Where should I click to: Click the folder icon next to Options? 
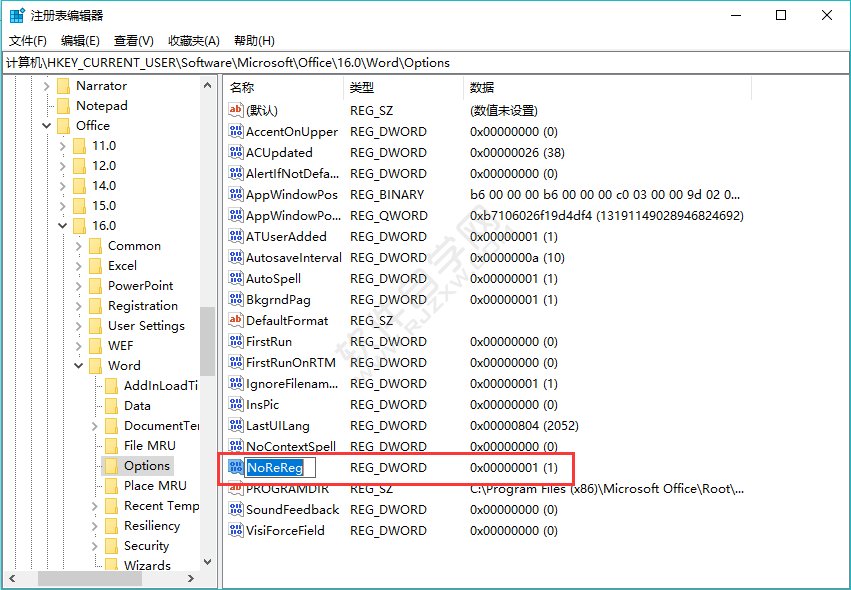coord(110,465)
